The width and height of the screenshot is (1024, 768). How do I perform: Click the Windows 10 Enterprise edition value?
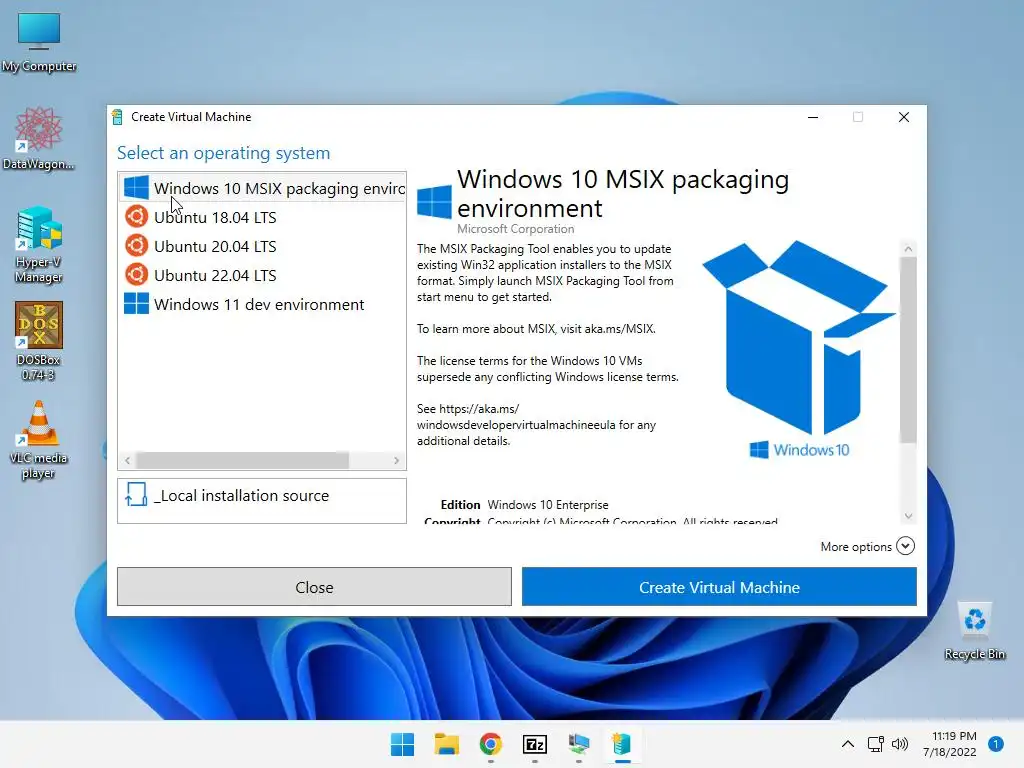[548, 505]
